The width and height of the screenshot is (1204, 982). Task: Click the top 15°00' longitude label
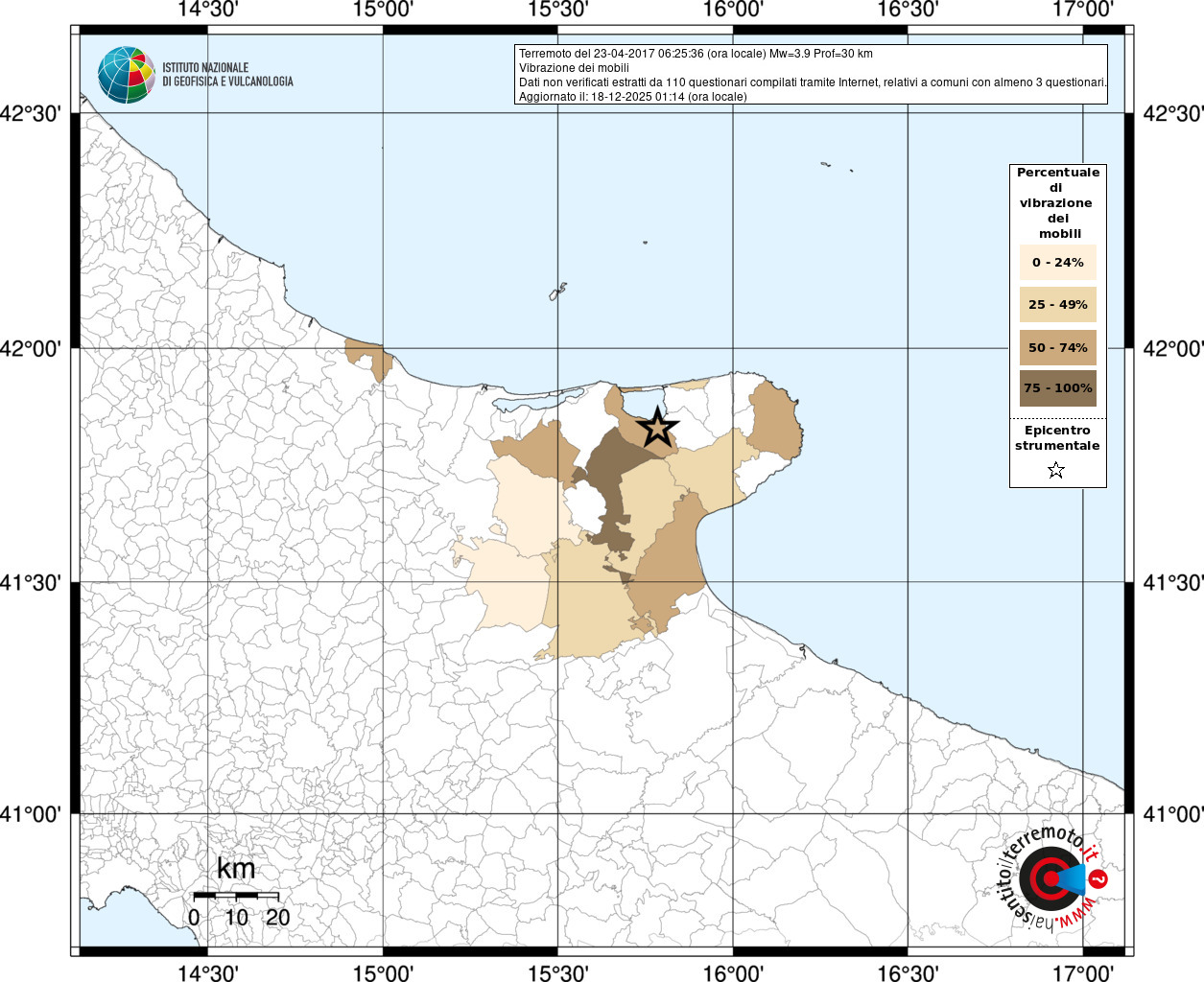(x=383, y=10)
